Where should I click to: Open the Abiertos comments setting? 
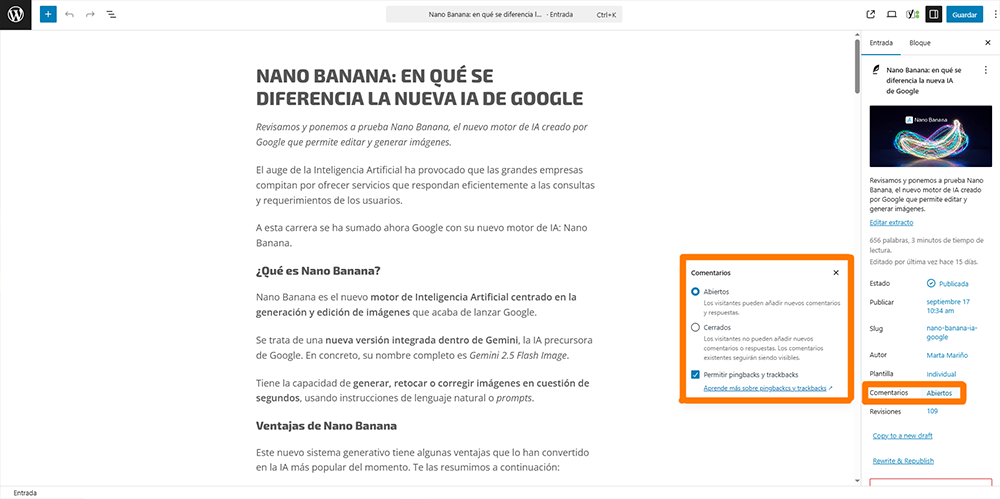939,393
